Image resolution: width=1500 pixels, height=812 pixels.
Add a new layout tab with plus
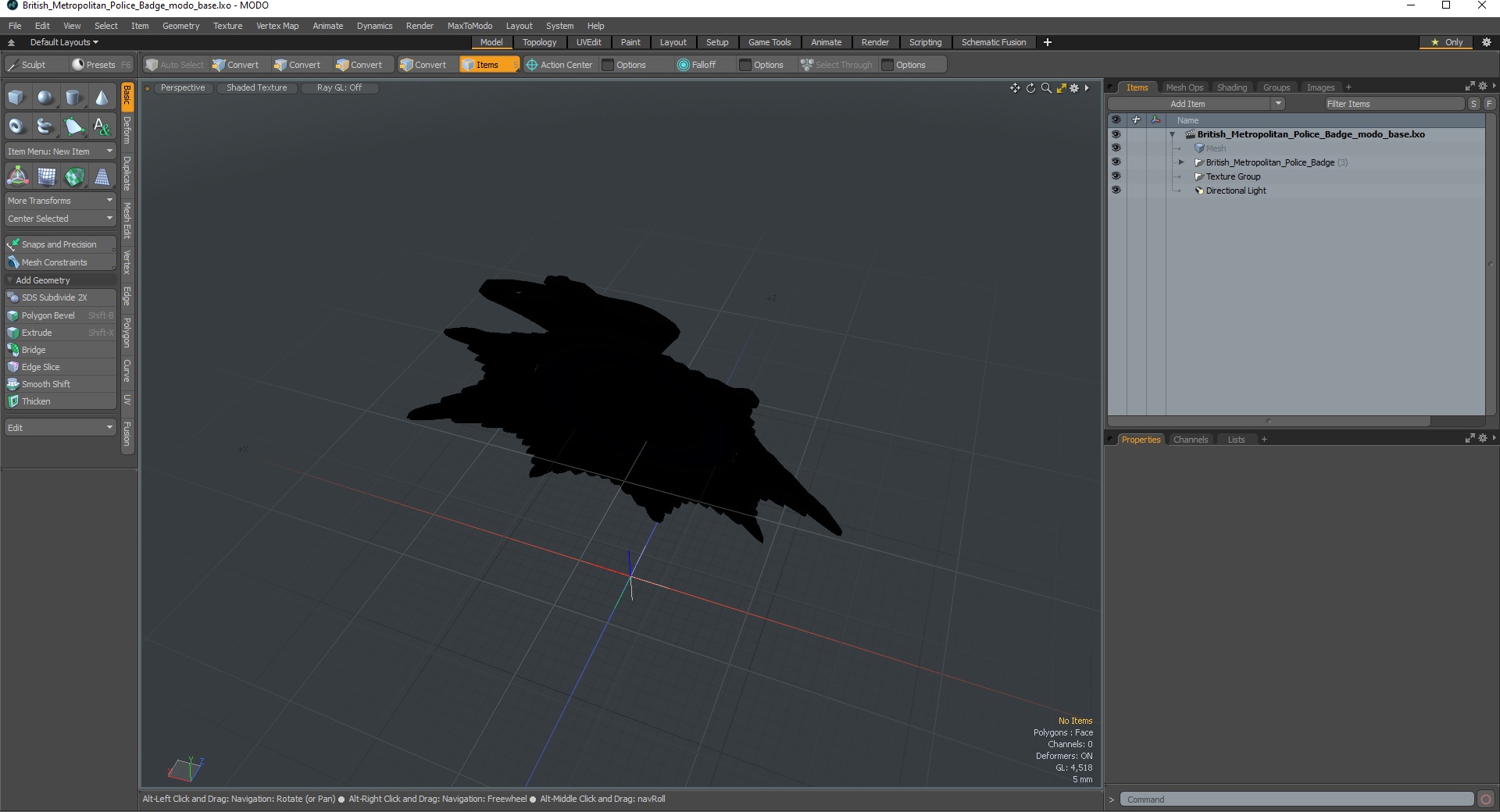1048,42
